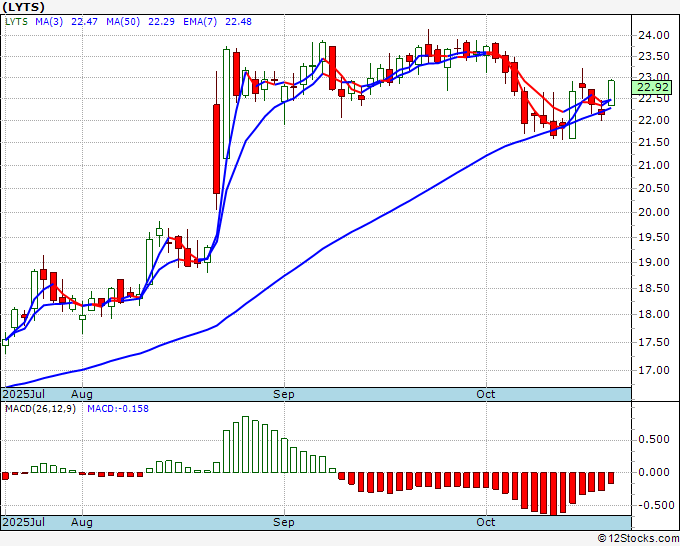Click the MA(50) legend label

coord(123,22)
